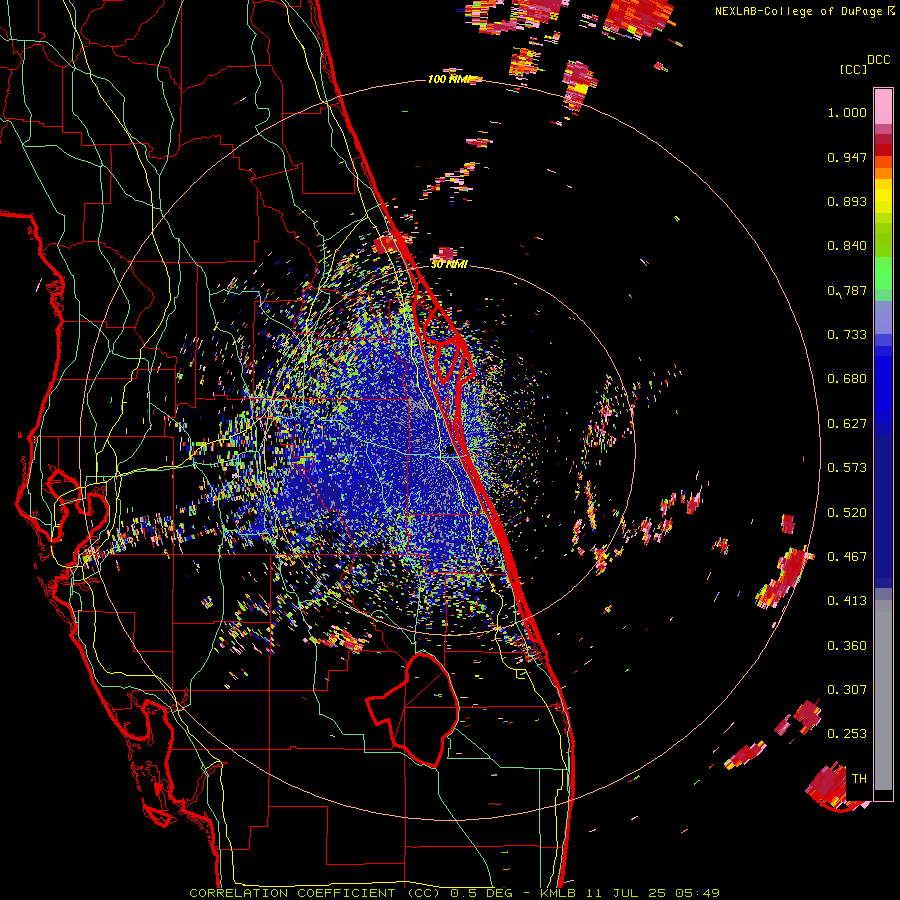Click the black radar site dot at map center

[450, 450]
